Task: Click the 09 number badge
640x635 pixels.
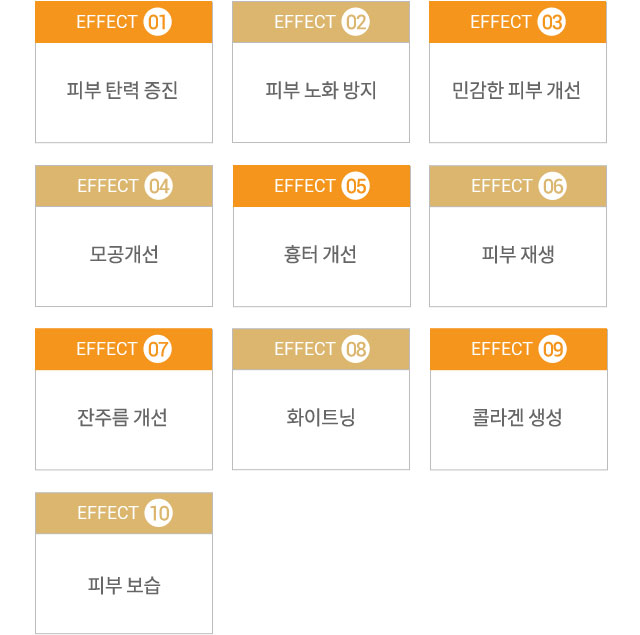Action: (x=552, y=349)
